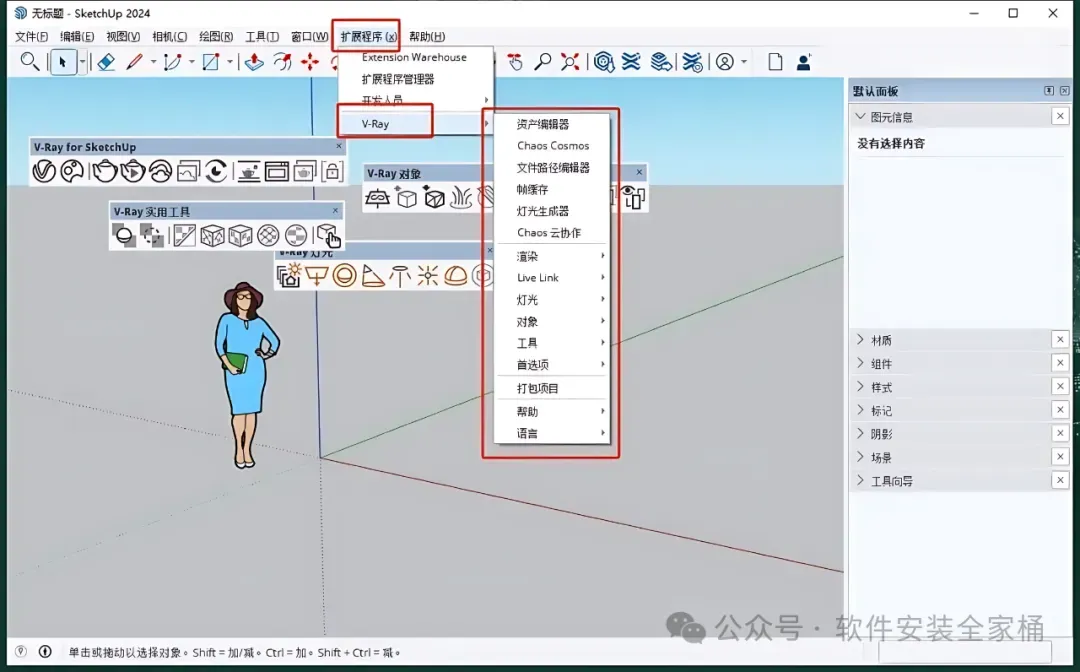This screenshot has height=672, width=1080.
Task: Click the V-Ray fur object icon
Action: (x=461, y=198)
